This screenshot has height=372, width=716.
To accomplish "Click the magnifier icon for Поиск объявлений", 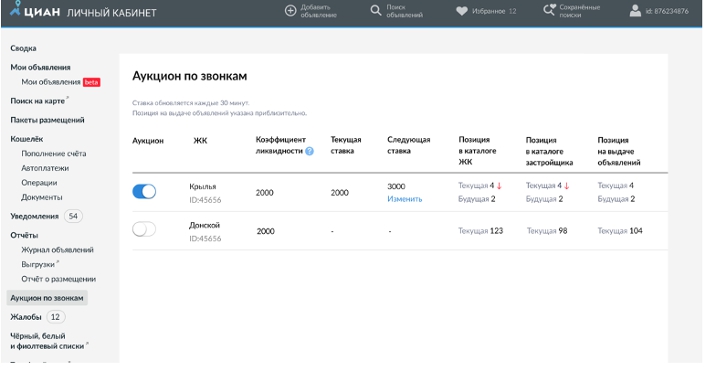I will pyautogui.click(x=375, y=10).
